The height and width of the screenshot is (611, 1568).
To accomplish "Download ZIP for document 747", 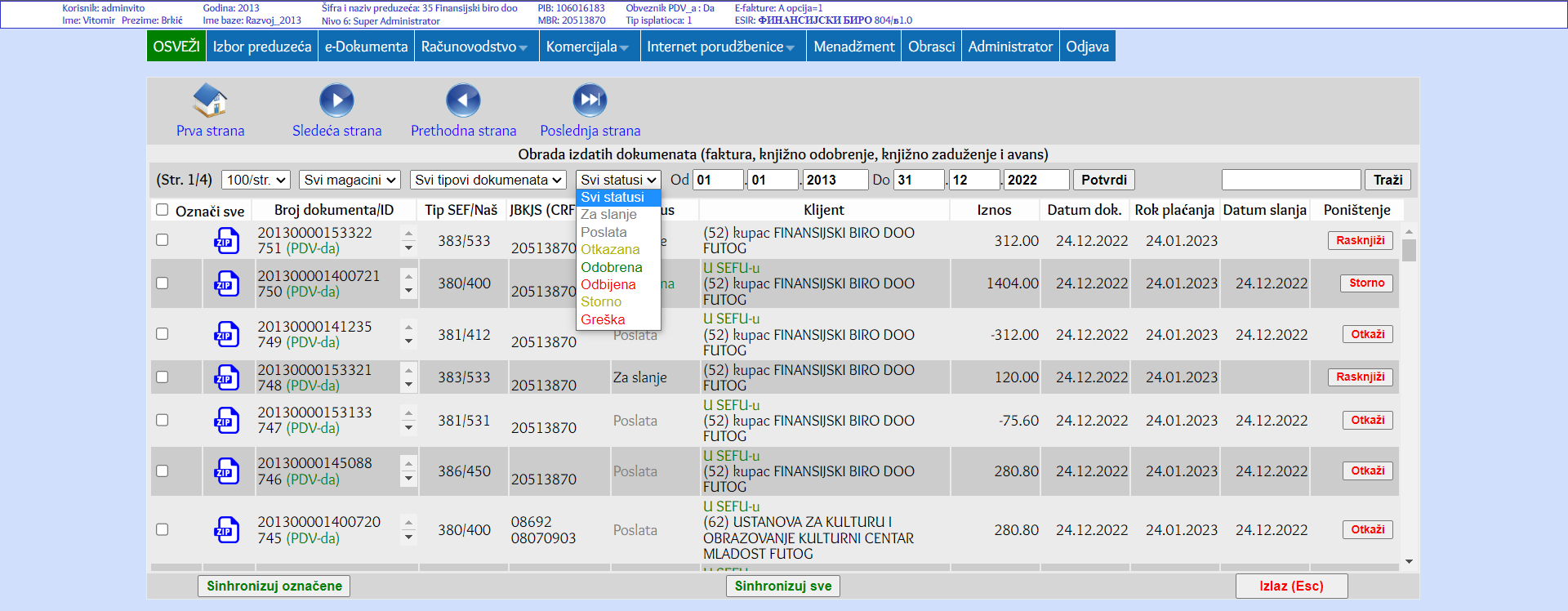I will 226,420.
